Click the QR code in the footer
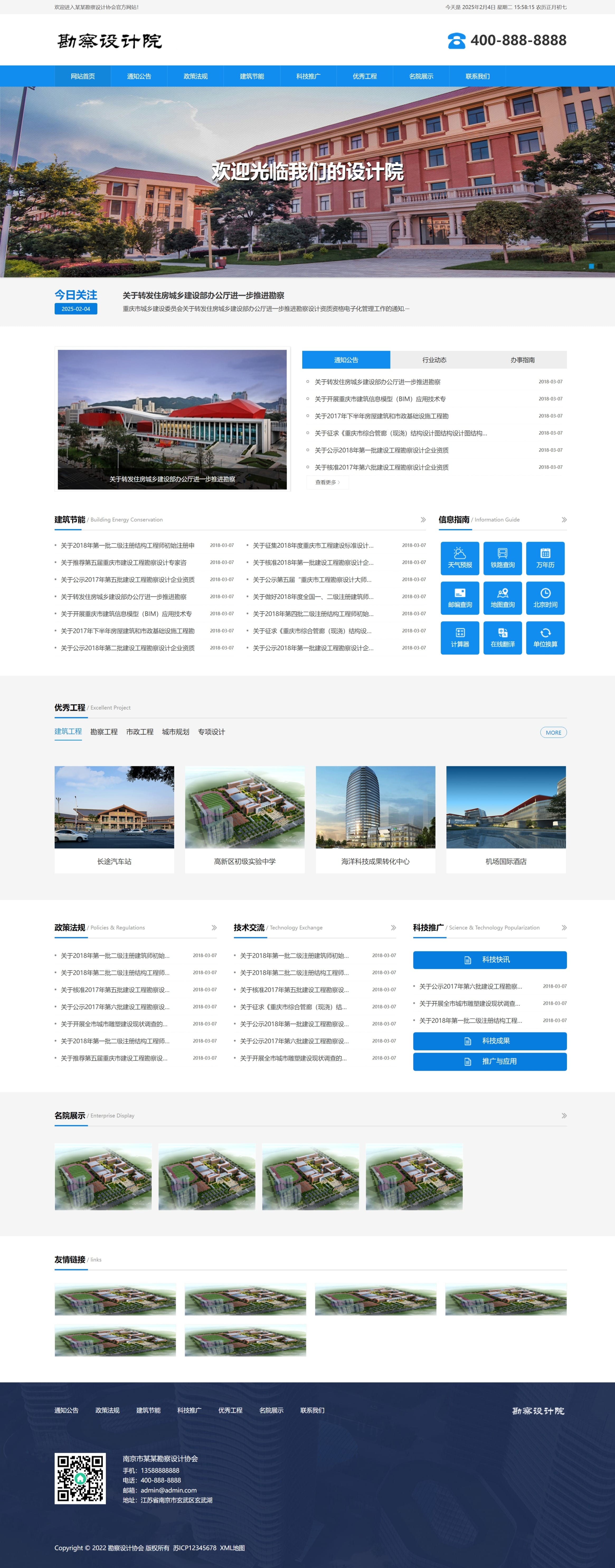Image resolution: width=615 pixels, height=1568 pixels. coord(80,1478)
